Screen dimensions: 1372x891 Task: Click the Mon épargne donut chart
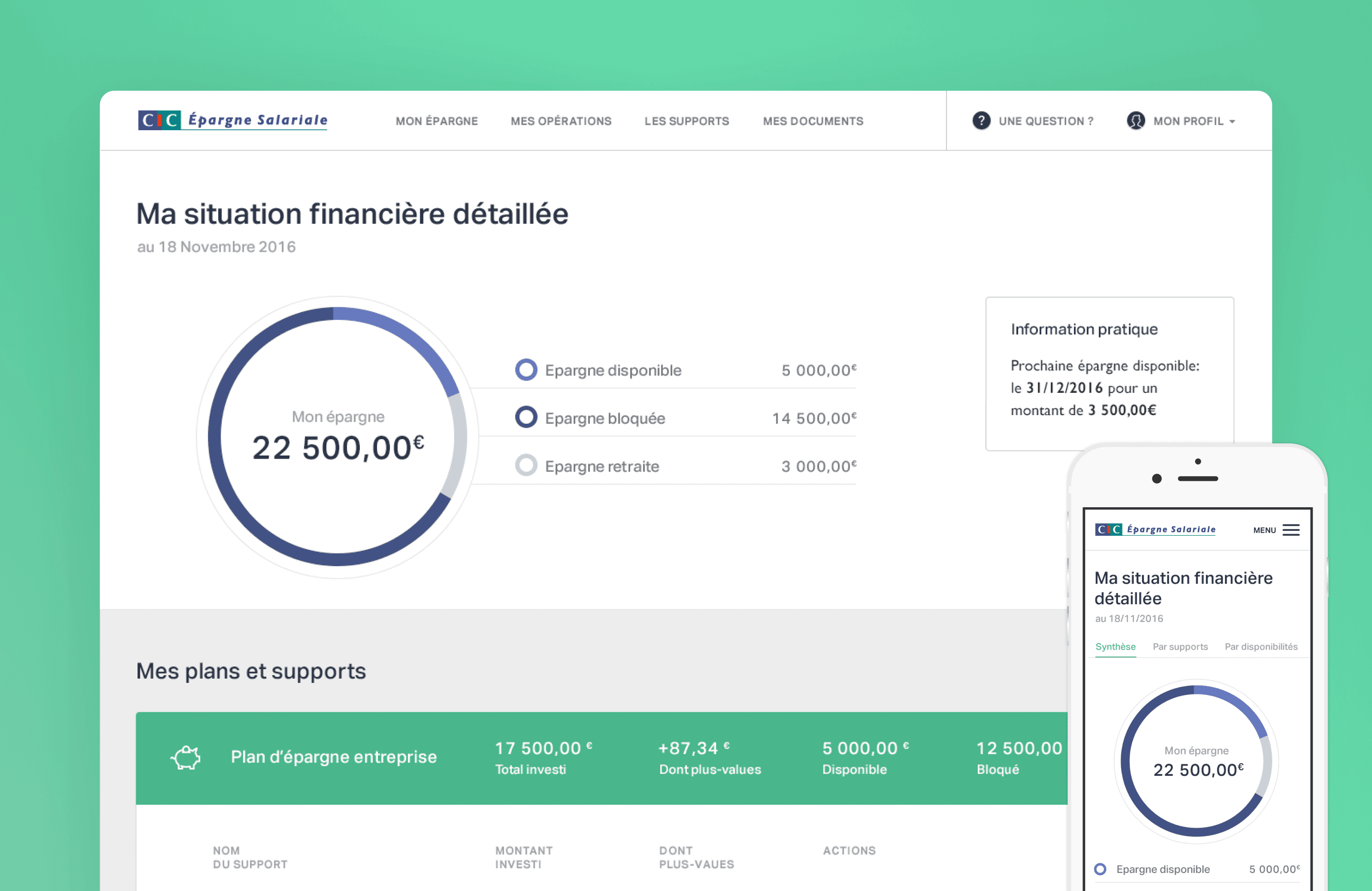click(x=338, y=436)
